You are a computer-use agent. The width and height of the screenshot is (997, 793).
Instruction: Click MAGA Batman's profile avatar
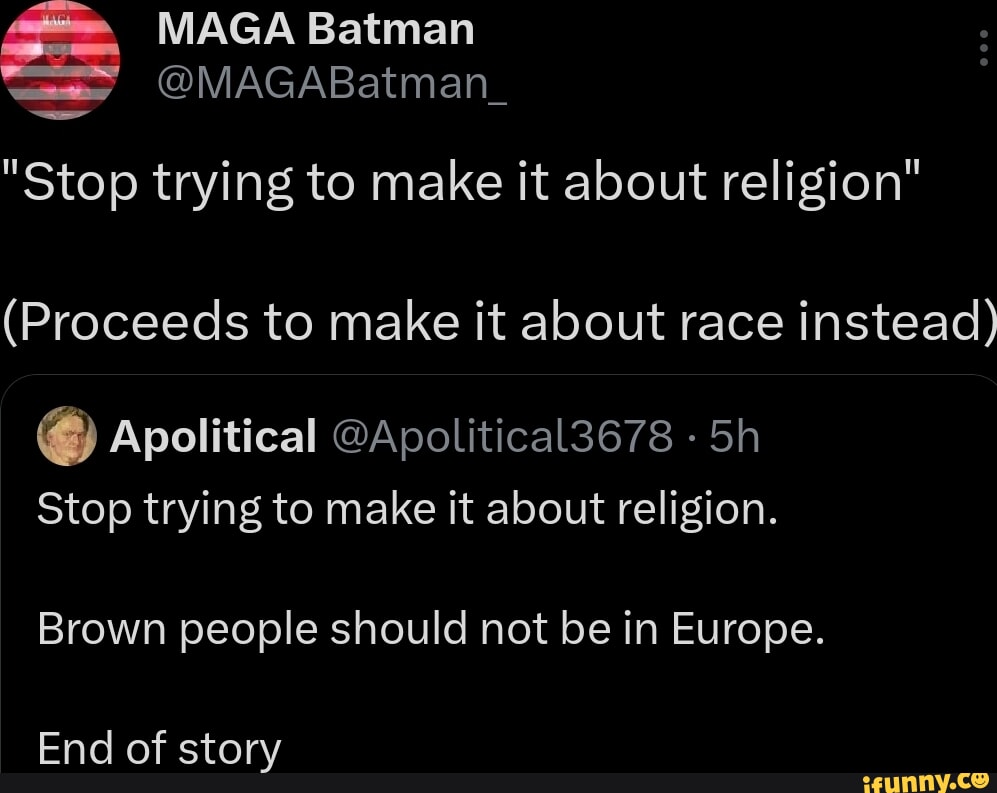[60, 58]
